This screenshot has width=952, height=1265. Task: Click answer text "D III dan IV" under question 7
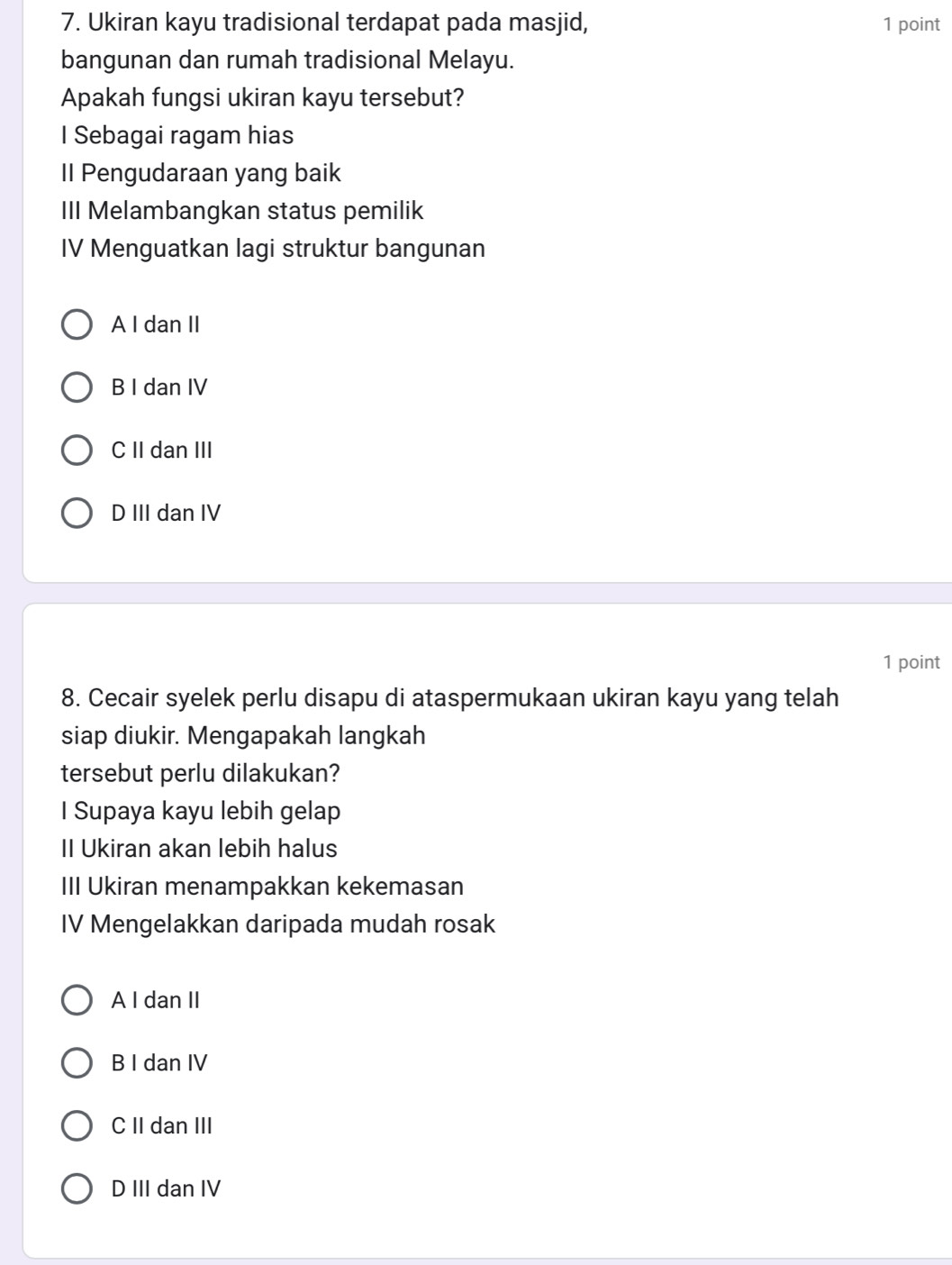click(166, 513)
